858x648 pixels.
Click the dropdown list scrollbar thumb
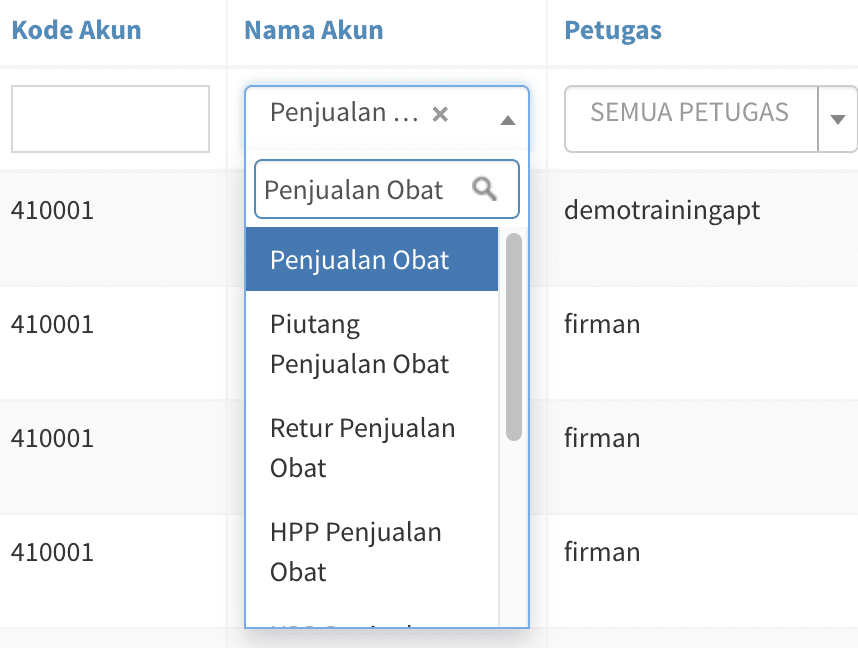[514, 337]
